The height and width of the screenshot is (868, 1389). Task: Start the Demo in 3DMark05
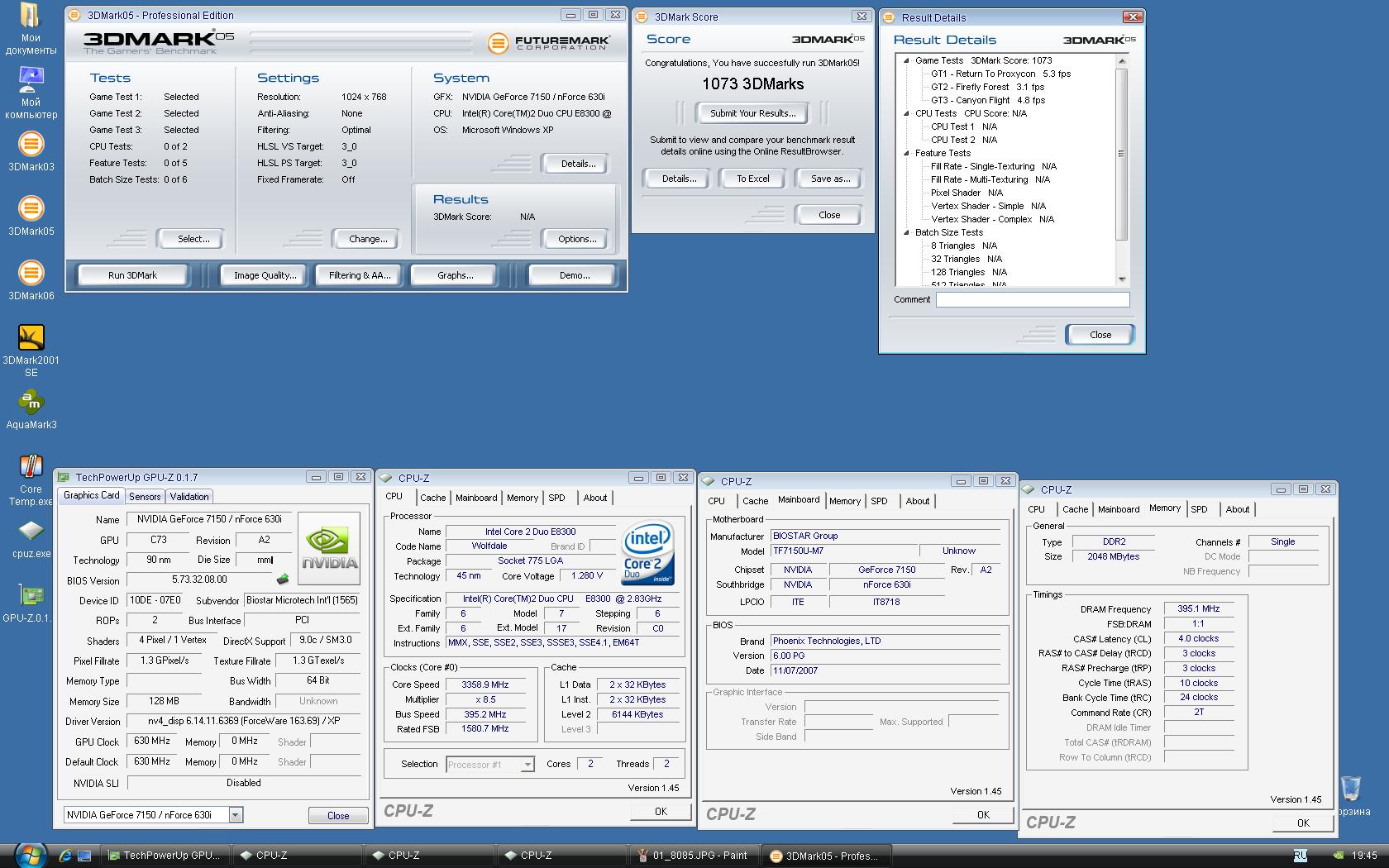[x=574, y=275]
